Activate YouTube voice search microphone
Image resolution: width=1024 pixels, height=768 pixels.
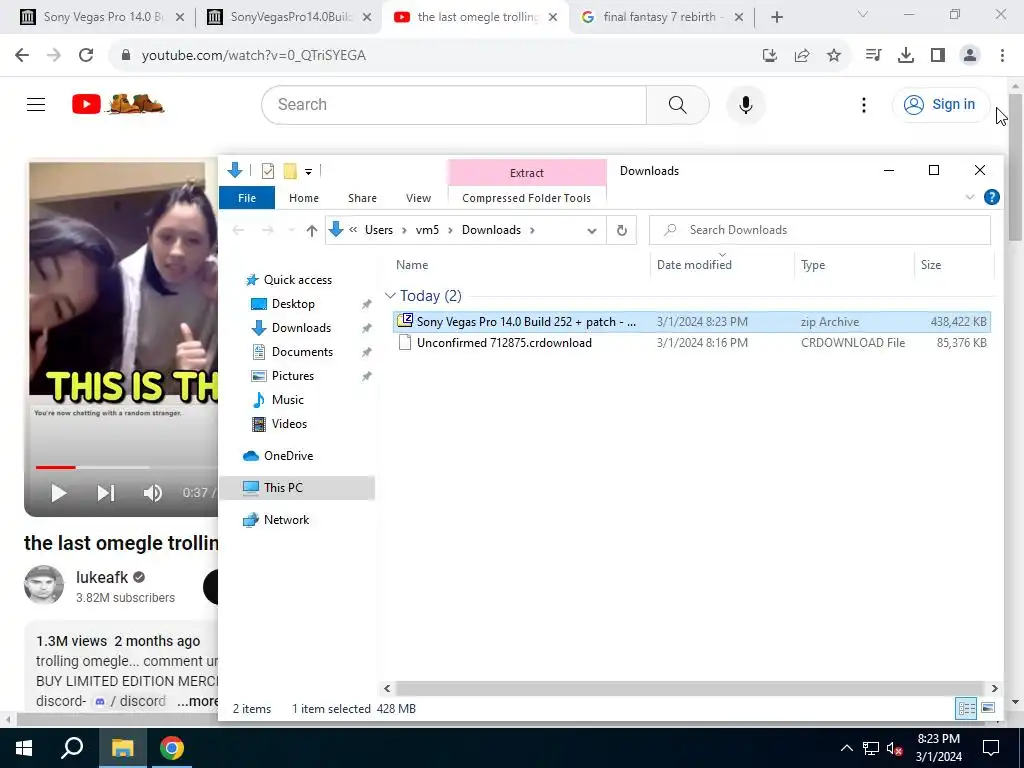[x=745, y=104]
